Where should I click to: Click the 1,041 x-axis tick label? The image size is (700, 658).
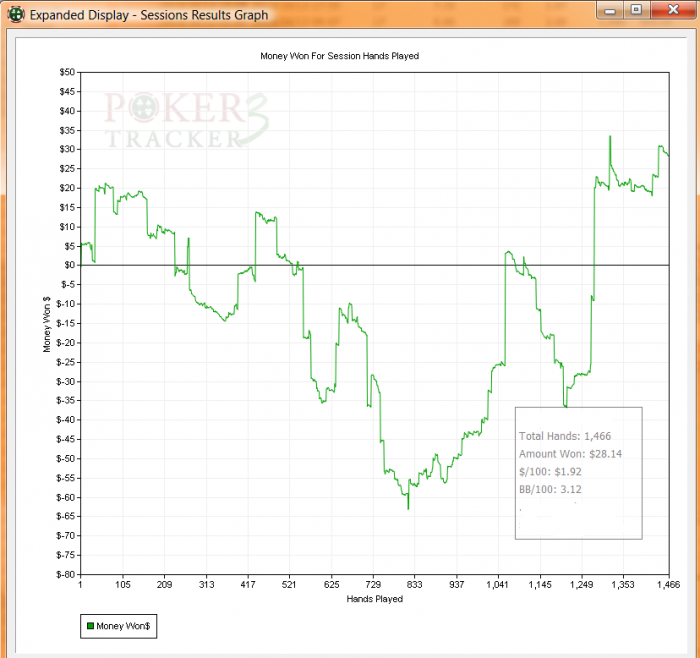[497, 584]
